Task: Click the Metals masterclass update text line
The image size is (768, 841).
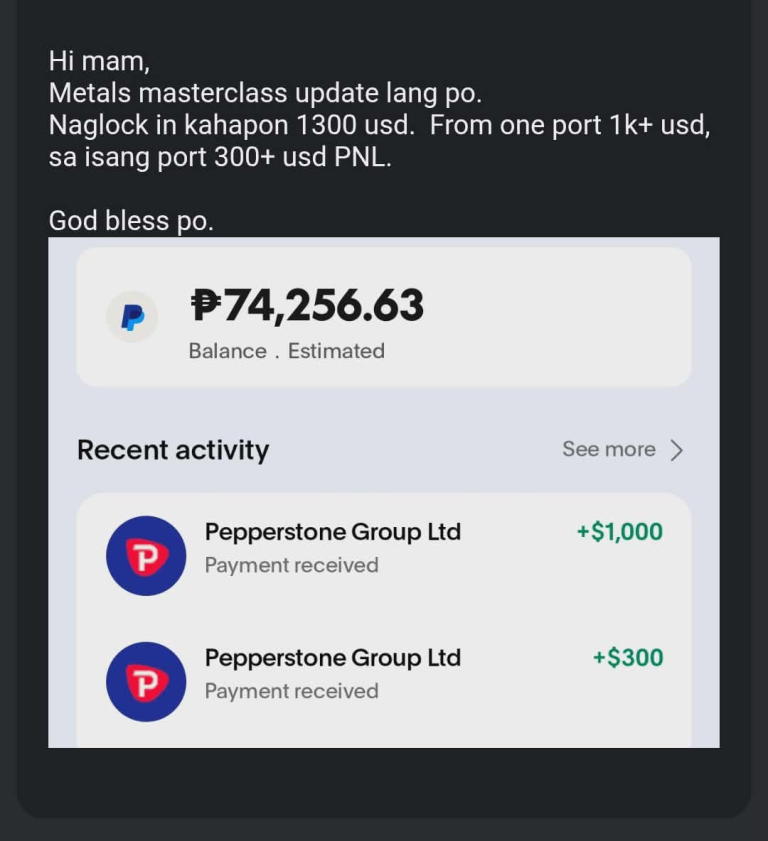Action: pos(265,93)
